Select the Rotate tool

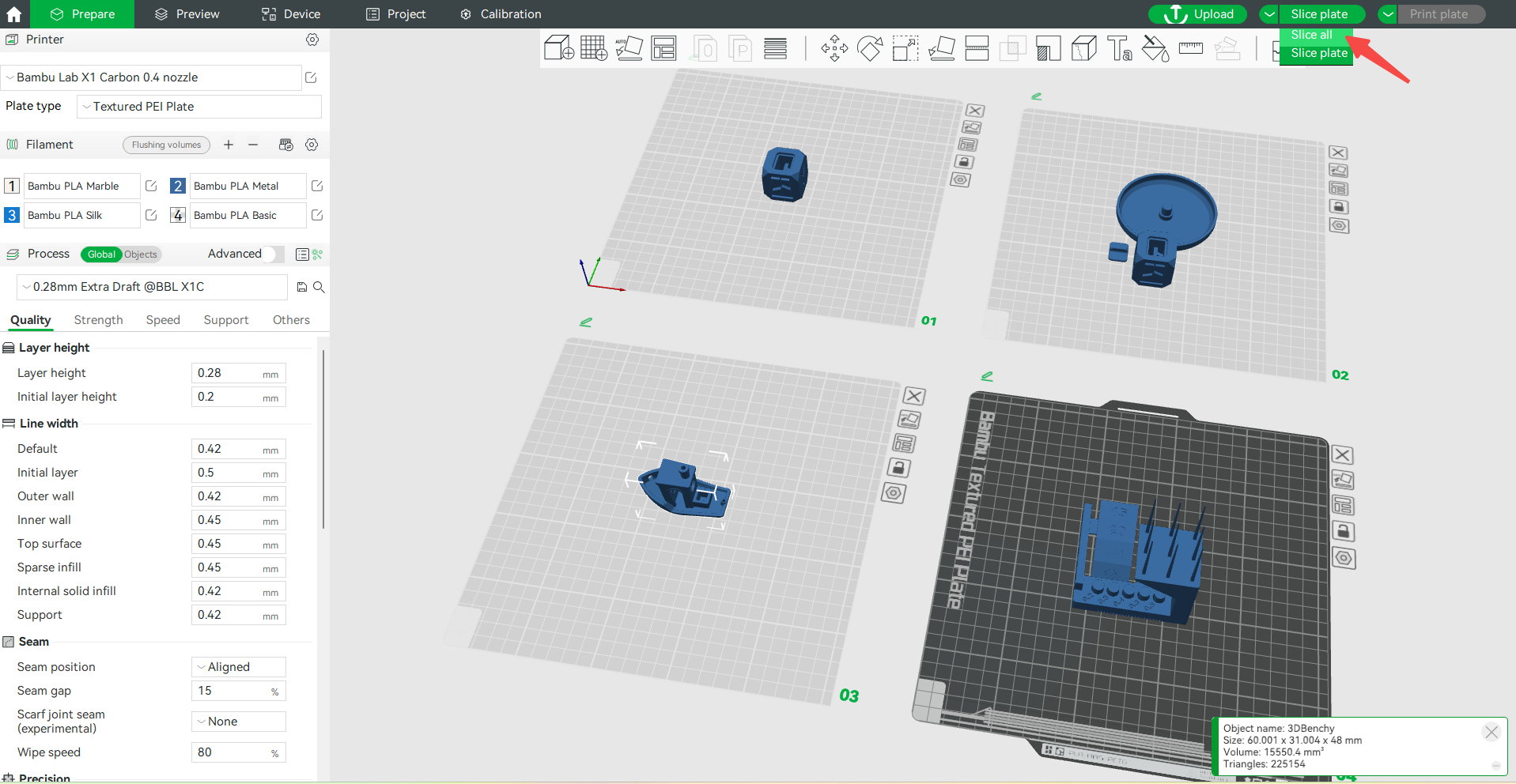click(x=870, y=48)
